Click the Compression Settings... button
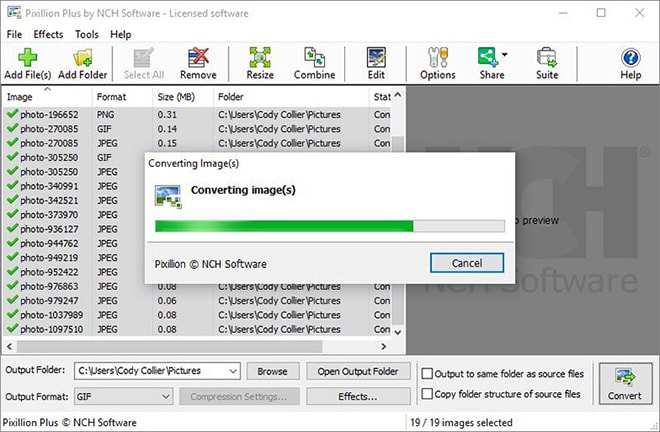Image resolution: width=660 pixels, height=432 pixels. pyautogui.click(x=239, y=397)
